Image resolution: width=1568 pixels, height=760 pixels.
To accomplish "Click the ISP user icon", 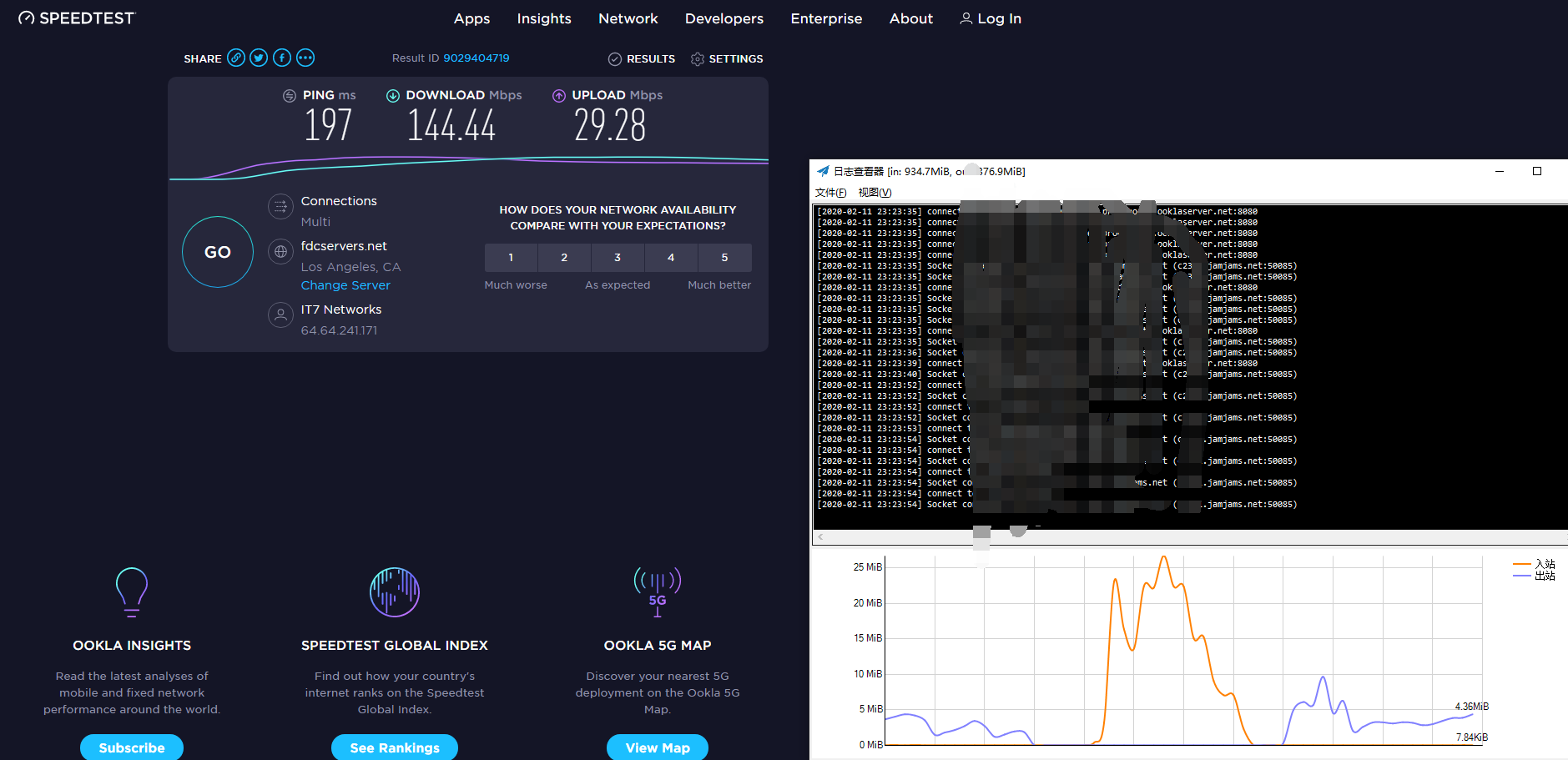I will click(280, 315).
